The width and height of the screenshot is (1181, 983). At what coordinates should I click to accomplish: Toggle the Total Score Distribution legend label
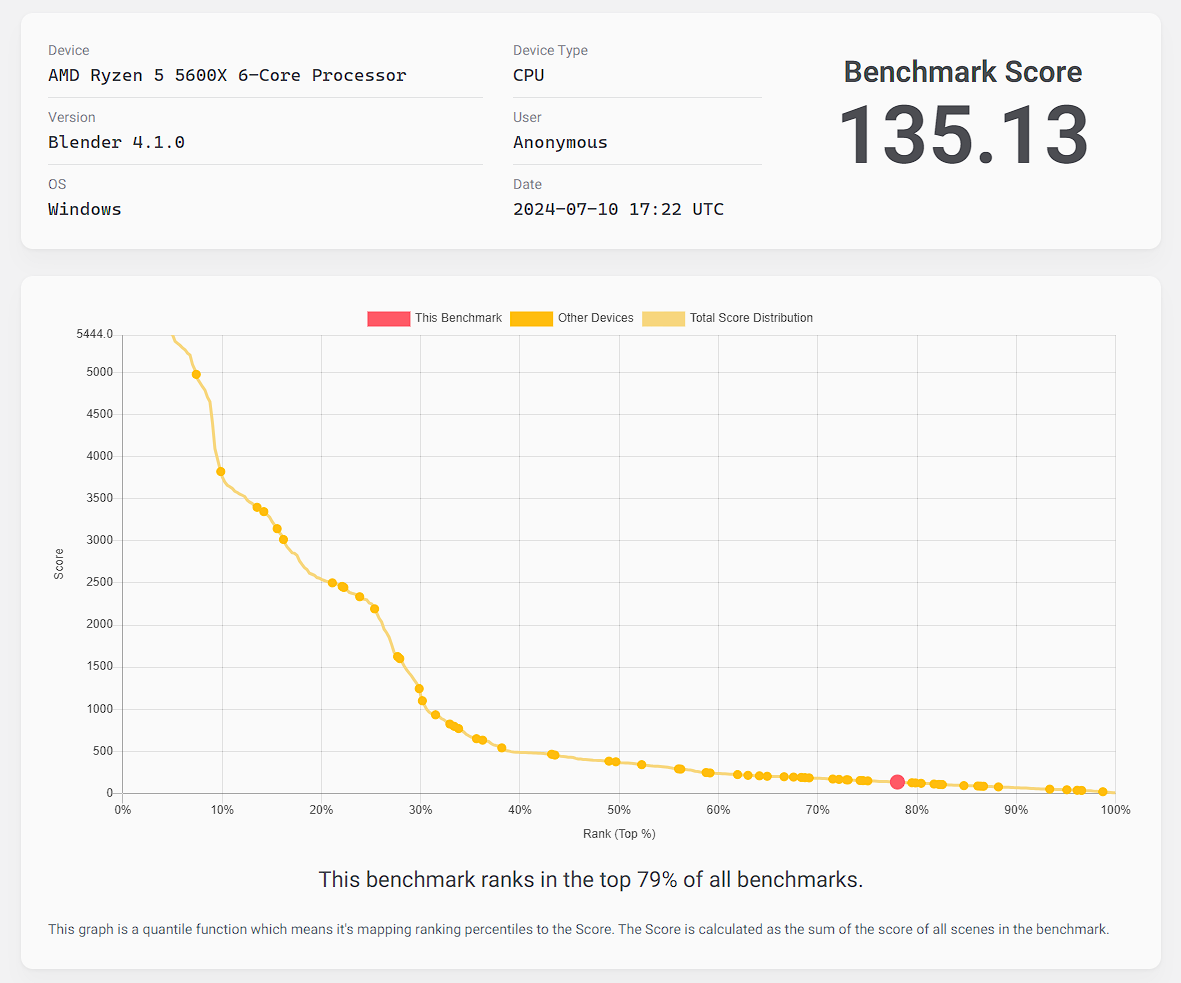pyautogui.click(x=751, y=318)
